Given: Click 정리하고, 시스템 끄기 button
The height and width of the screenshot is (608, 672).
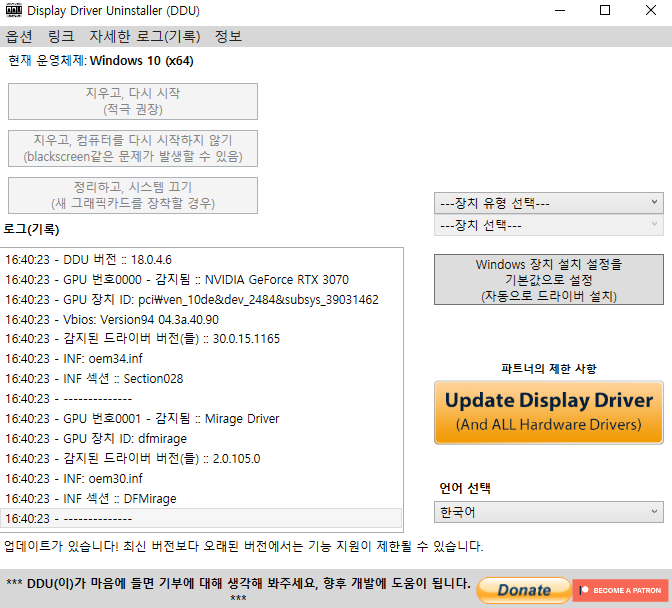Looking at the screenshot, I should (x=133, y=195).
